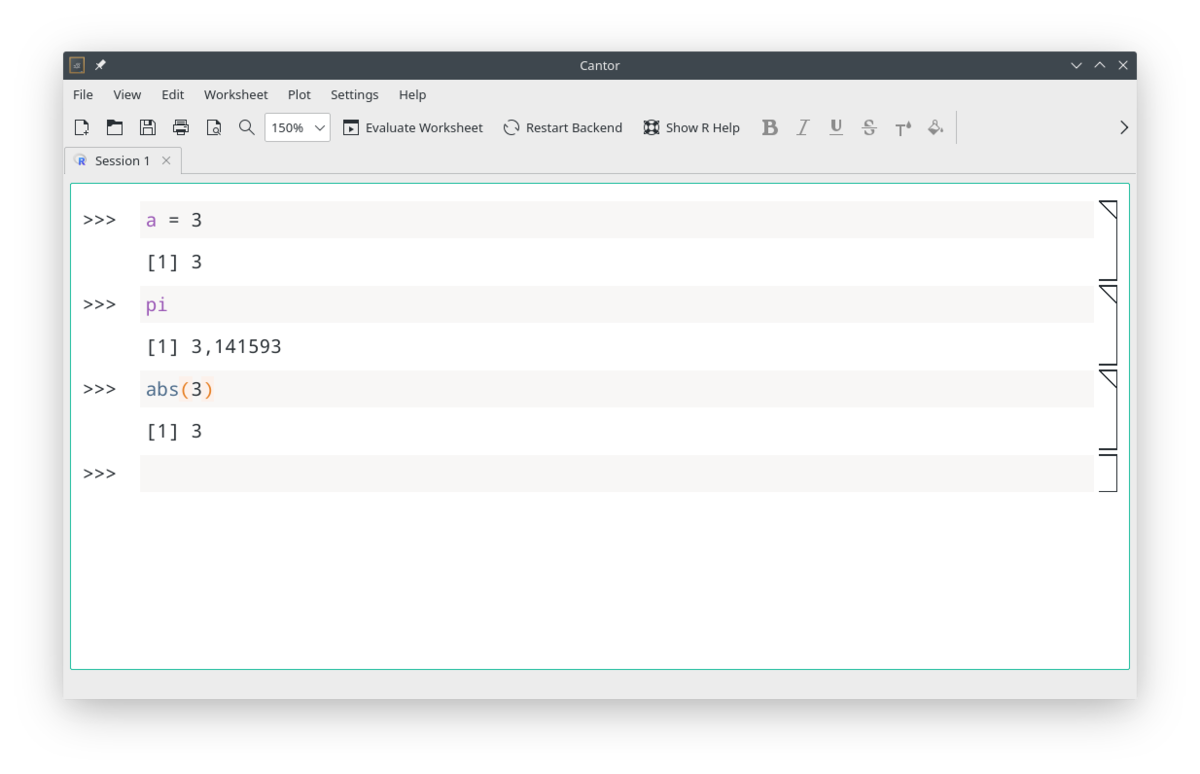Toggle strikethrough formatting
The height and width of the screenshot is (774, 1200).
tap(869, 127)
